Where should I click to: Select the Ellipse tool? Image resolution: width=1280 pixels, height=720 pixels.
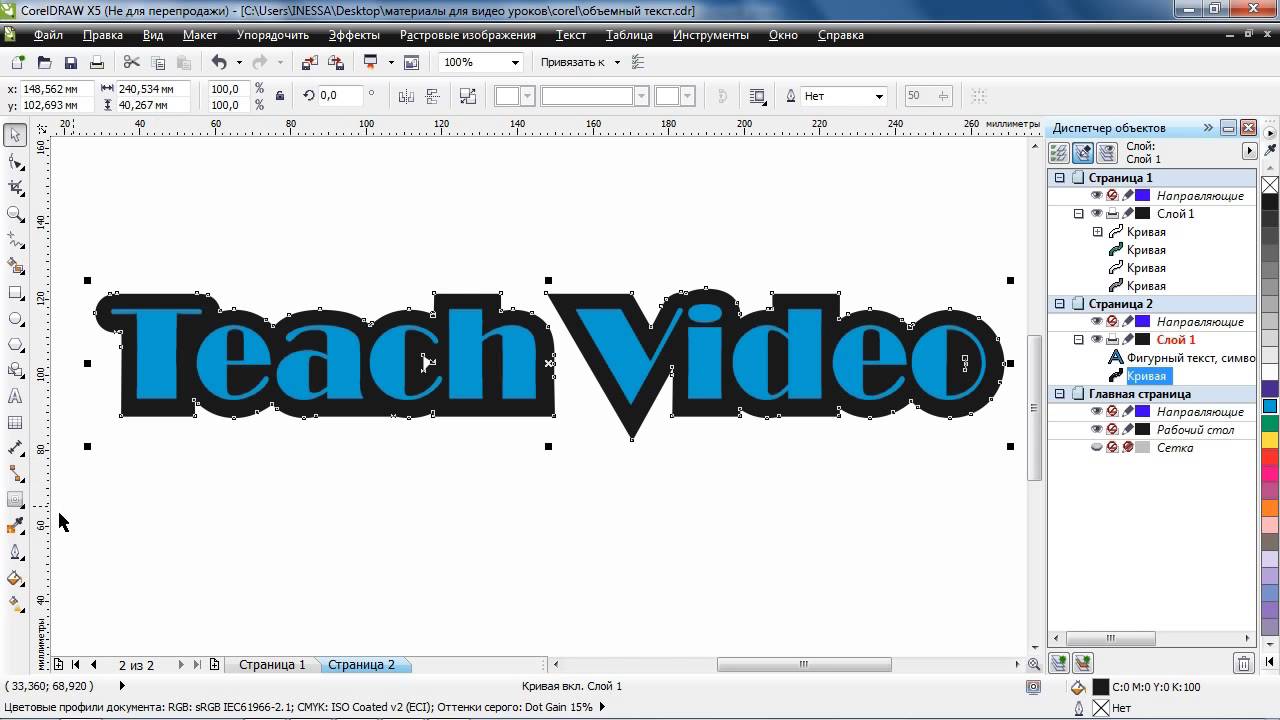coord(15,318)
